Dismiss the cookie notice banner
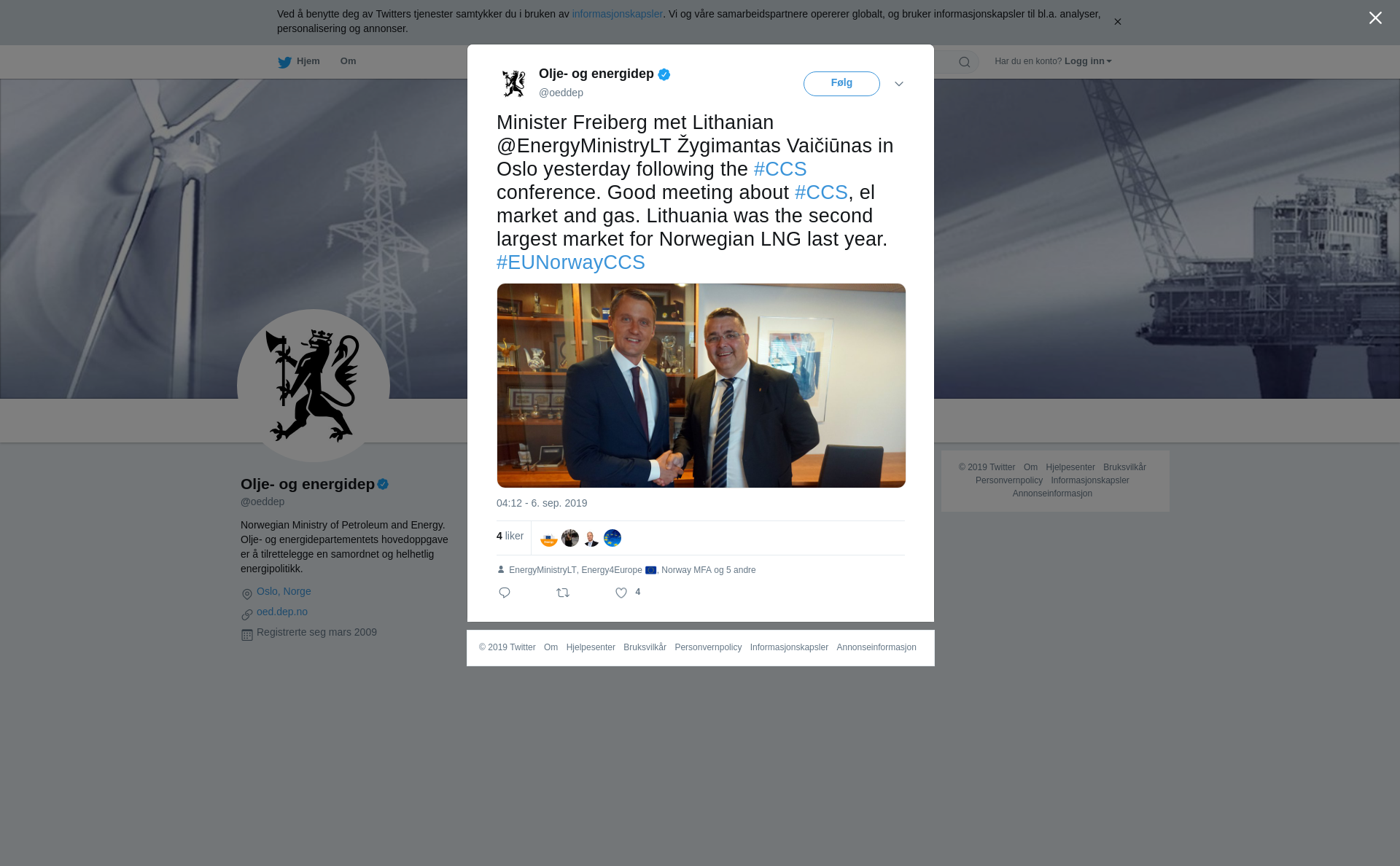Viewport: 1400px width, 866px height. (x=1117, y=22)
